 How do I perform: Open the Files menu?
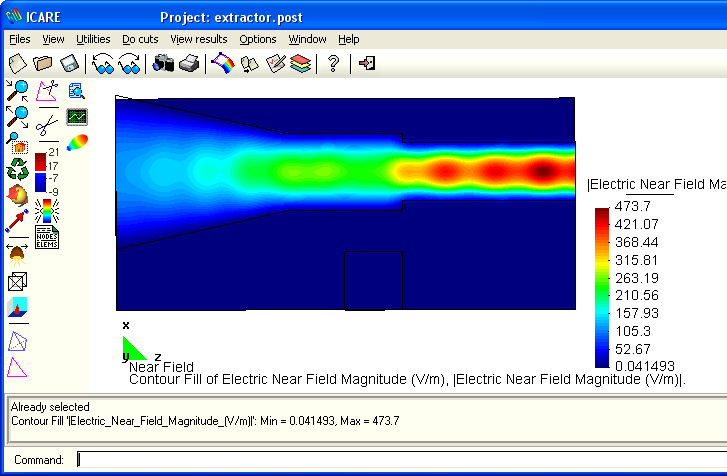click(x=20, y=39)
